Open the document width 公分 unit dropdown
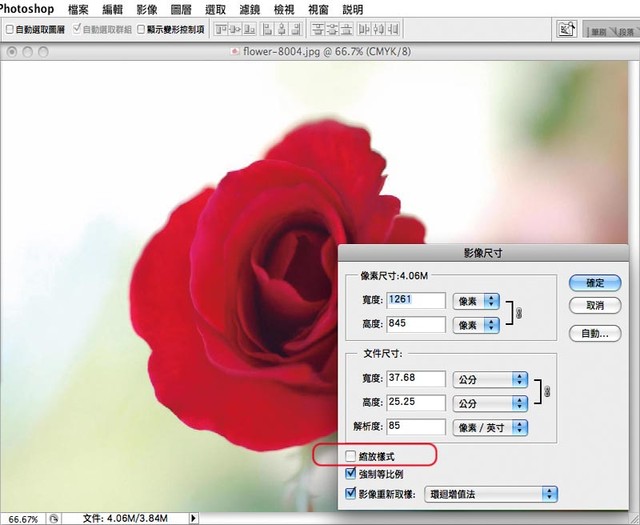Screen dimensions: 640x525 point(490,379)
